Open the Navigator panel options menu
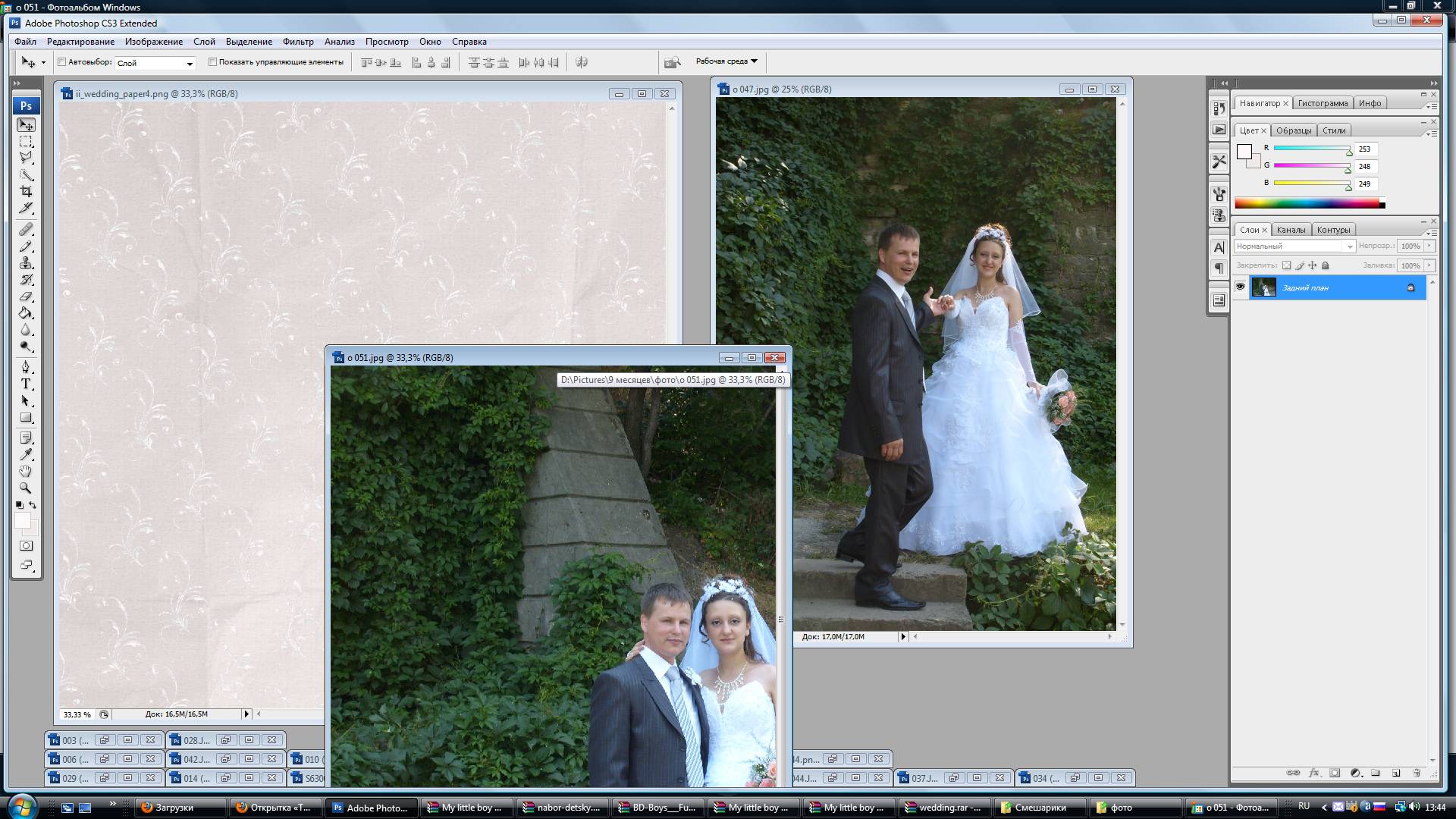1456x819 pixels. click(x=1431, y=106)
